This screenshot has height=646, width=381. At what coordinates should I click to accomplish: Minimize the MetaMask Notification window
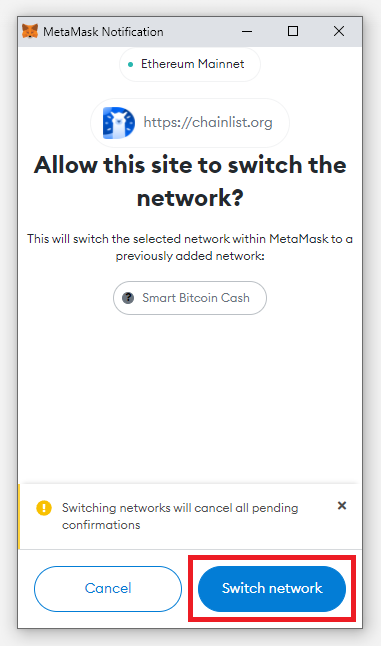point(247,31)
